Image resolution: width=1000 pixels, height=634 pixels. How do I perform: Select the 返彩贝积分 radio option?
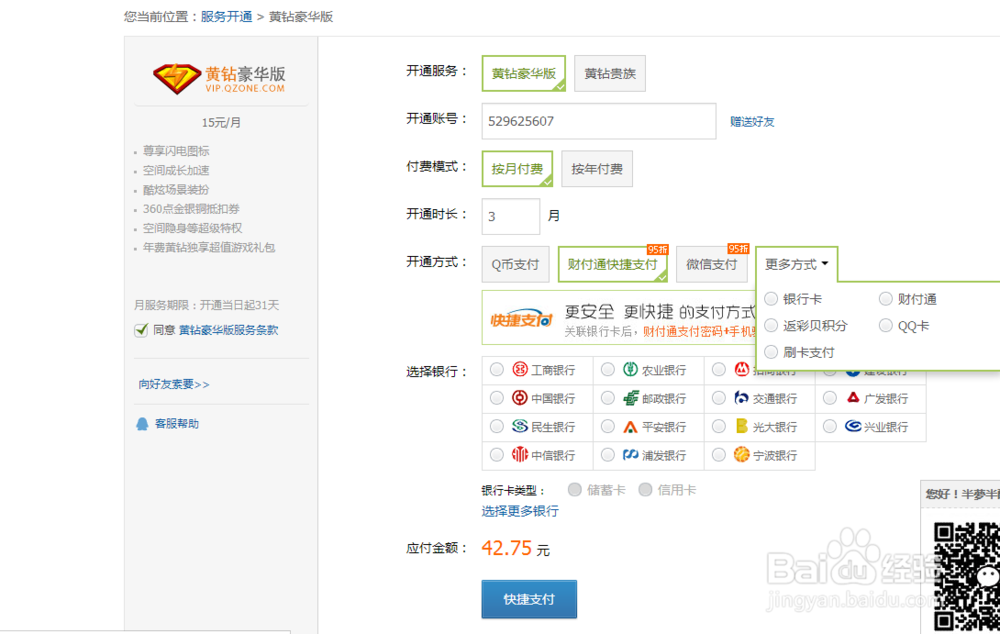771,325
